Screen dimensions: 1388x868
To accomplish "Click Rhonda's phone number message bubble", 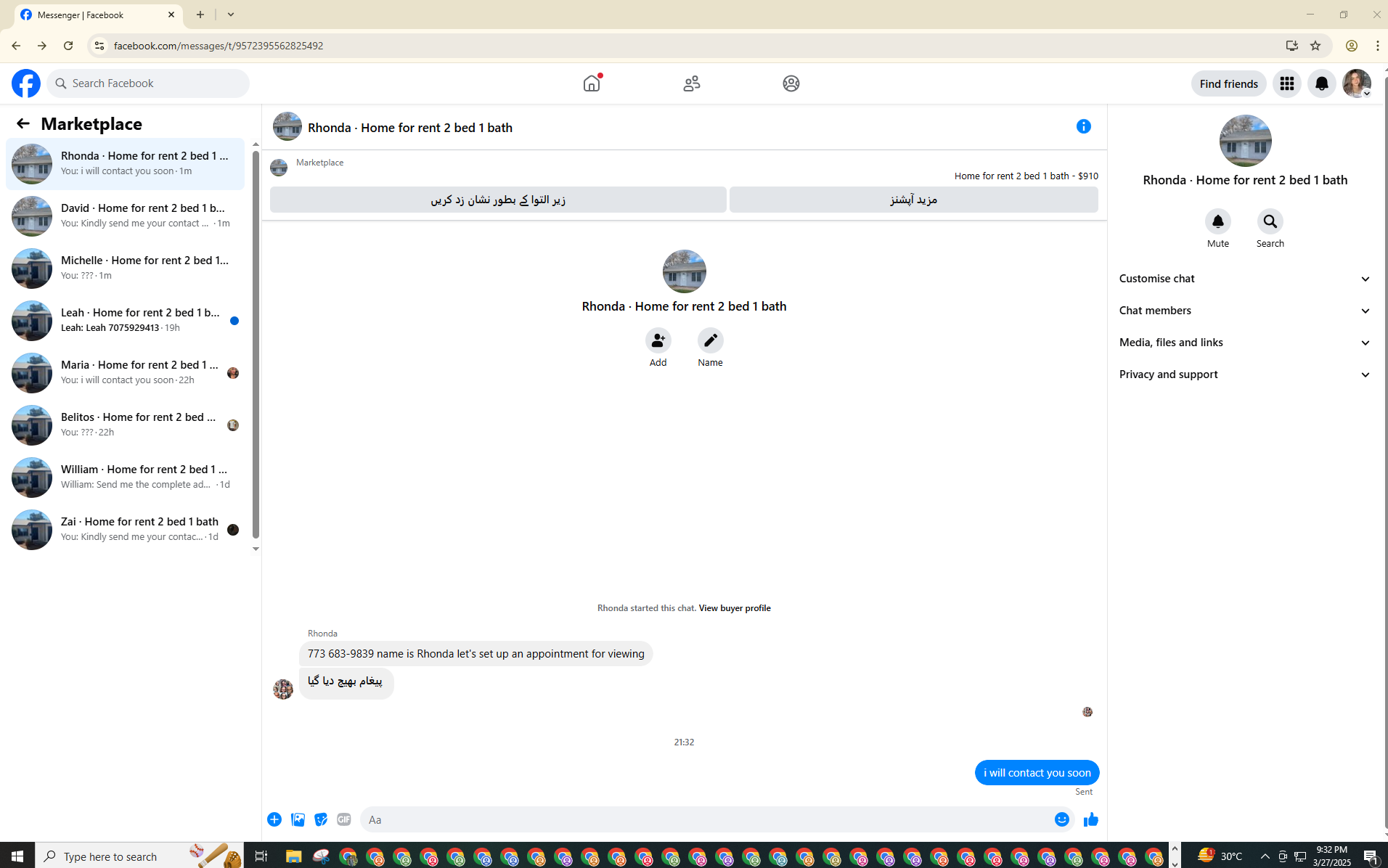I will pos(476,654).
